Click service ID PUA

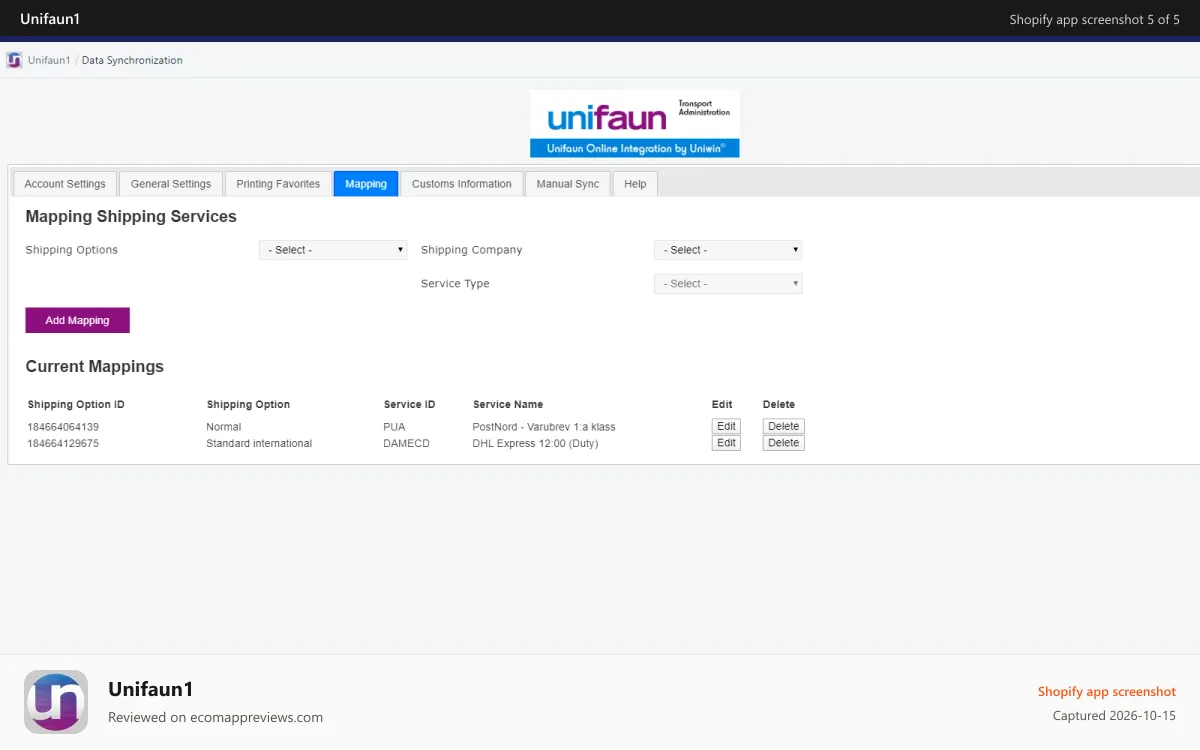tap(394, 427)
